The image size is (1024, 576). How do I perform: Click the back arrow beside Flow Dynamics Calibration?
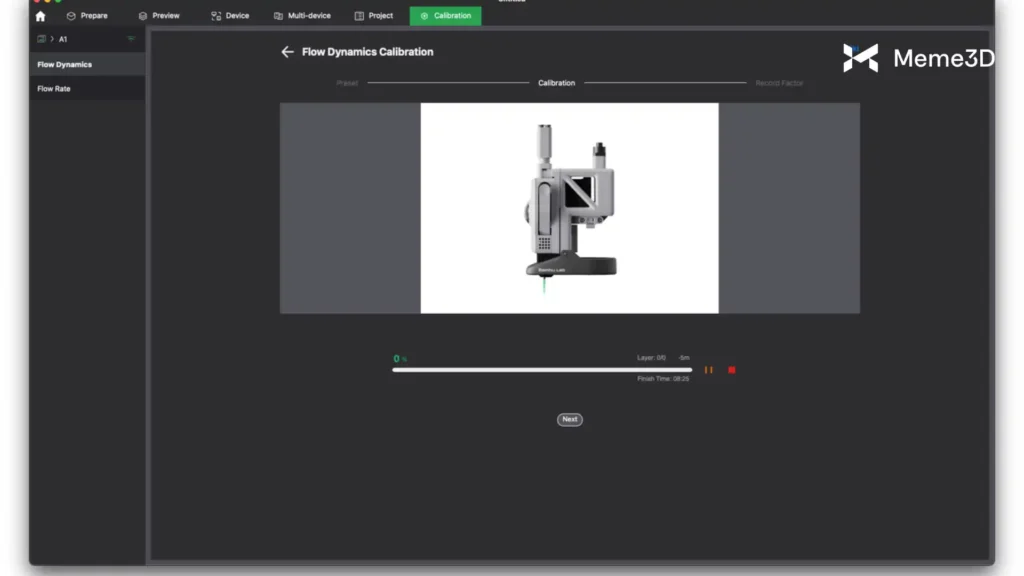[287, 52]
